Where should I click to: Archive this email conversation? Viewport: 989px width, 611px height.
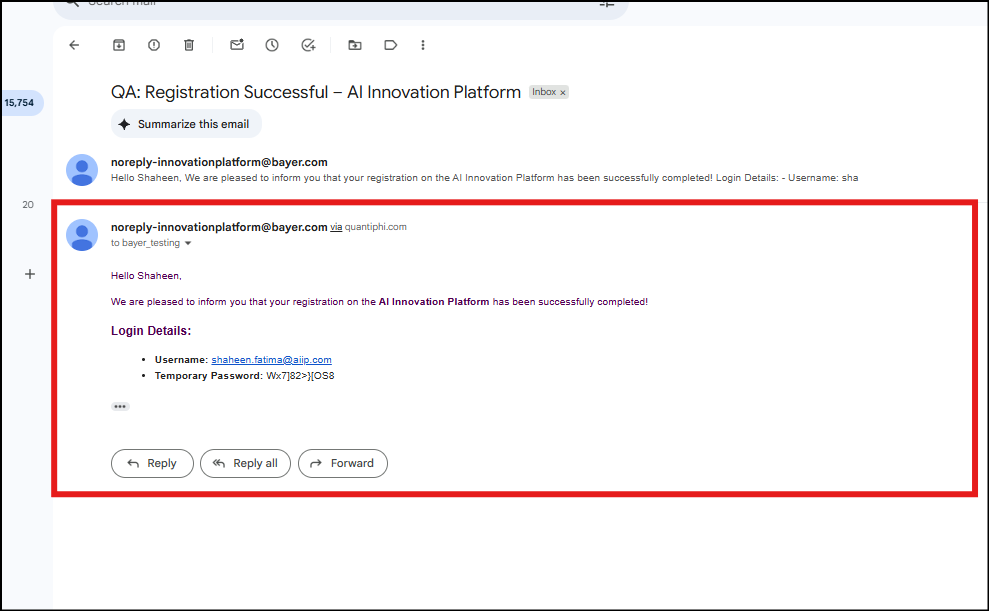click(x=119, y=45)
